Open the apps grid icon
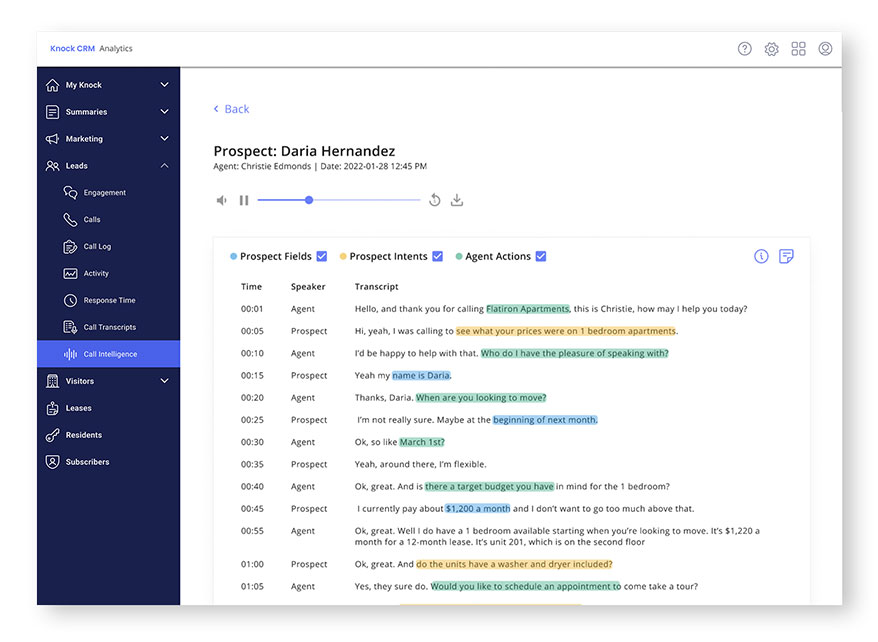878x642 pixels. [x=798, y=49]
